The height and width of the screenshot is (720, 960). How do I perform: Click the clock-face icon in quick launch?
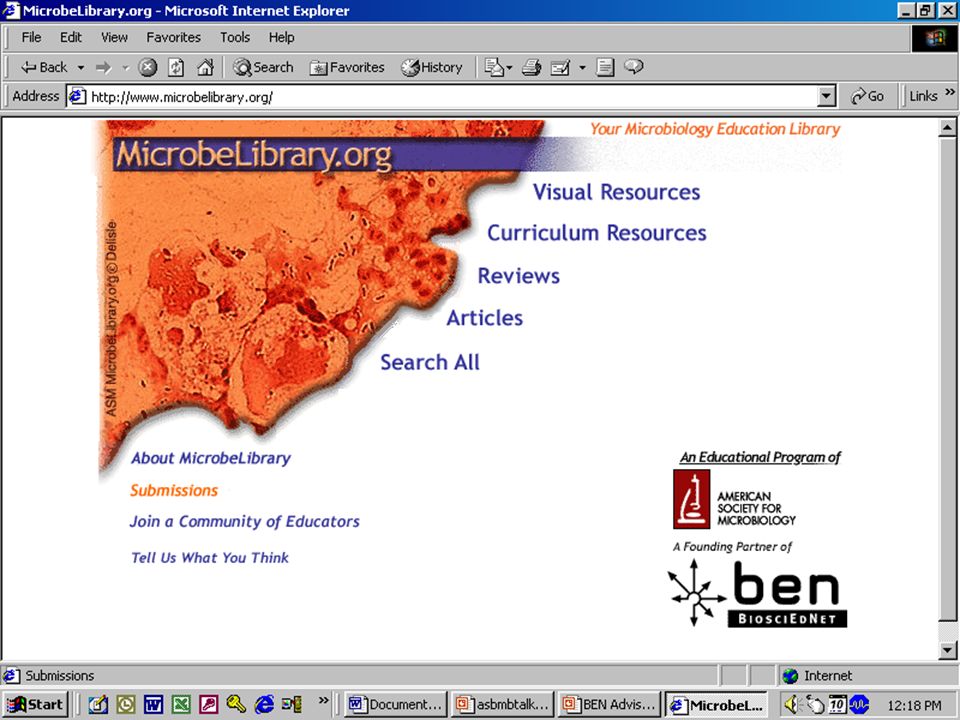click(126, 705)
